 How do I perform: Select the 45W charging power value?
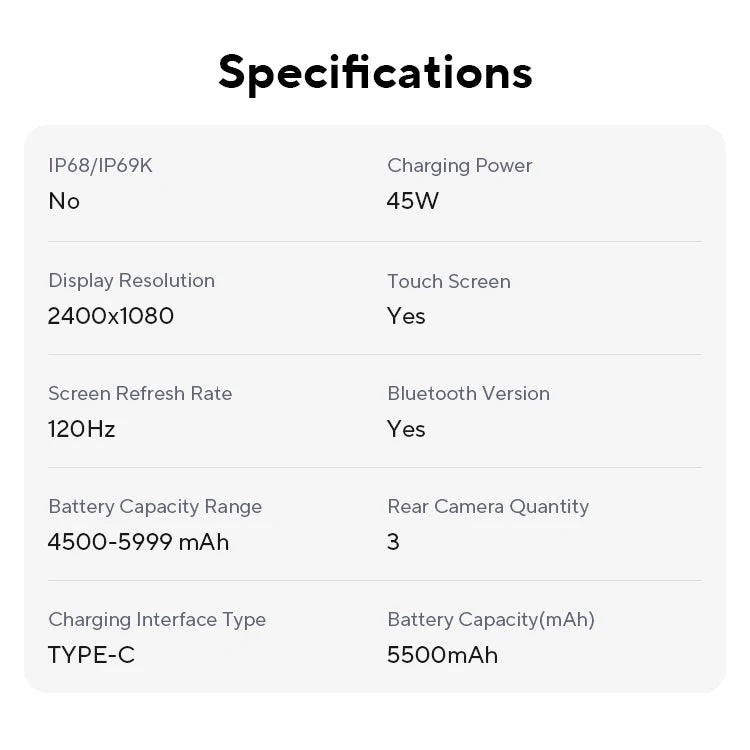(x=413, y=201)
